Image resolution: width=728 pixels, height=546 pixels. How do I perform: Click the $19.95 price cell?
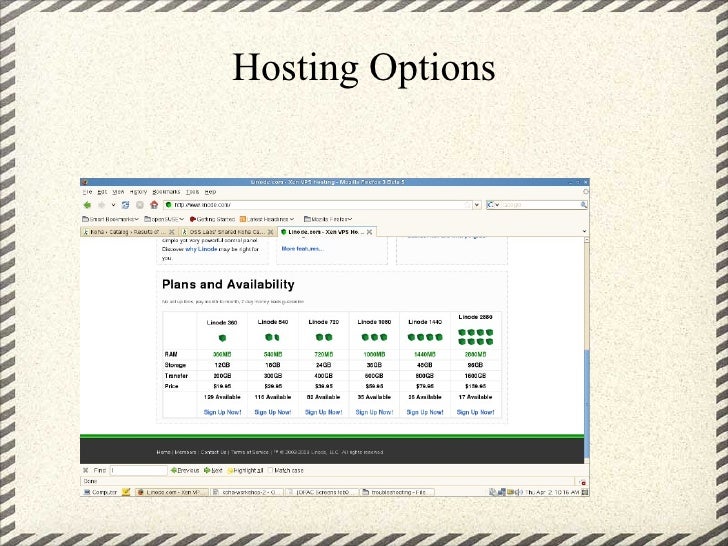(222, 386)
